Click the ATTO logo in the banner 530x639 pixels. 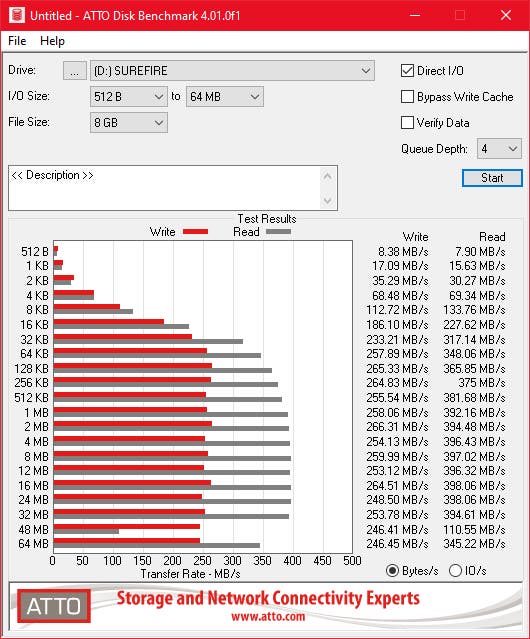(x=54, y=606)
